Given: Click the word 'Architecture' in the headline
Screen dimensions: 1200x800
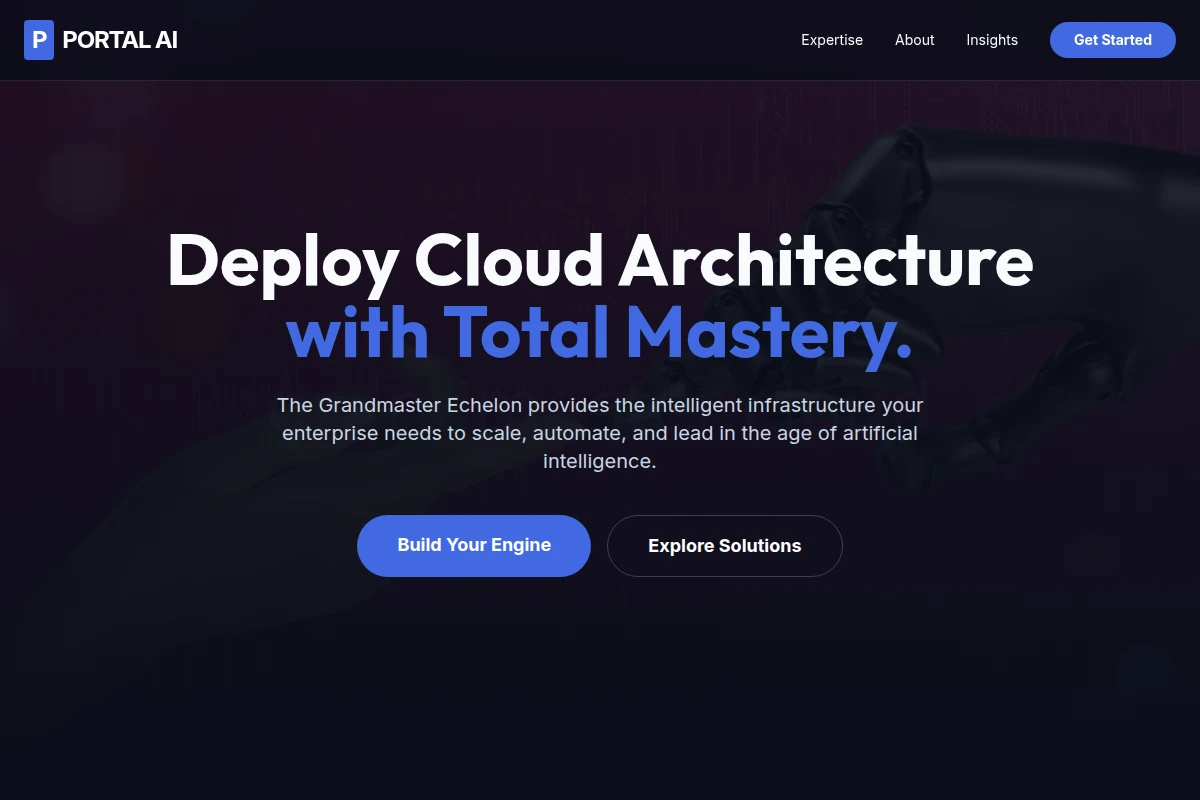Looking at the screenshot, I should [826, 261].
